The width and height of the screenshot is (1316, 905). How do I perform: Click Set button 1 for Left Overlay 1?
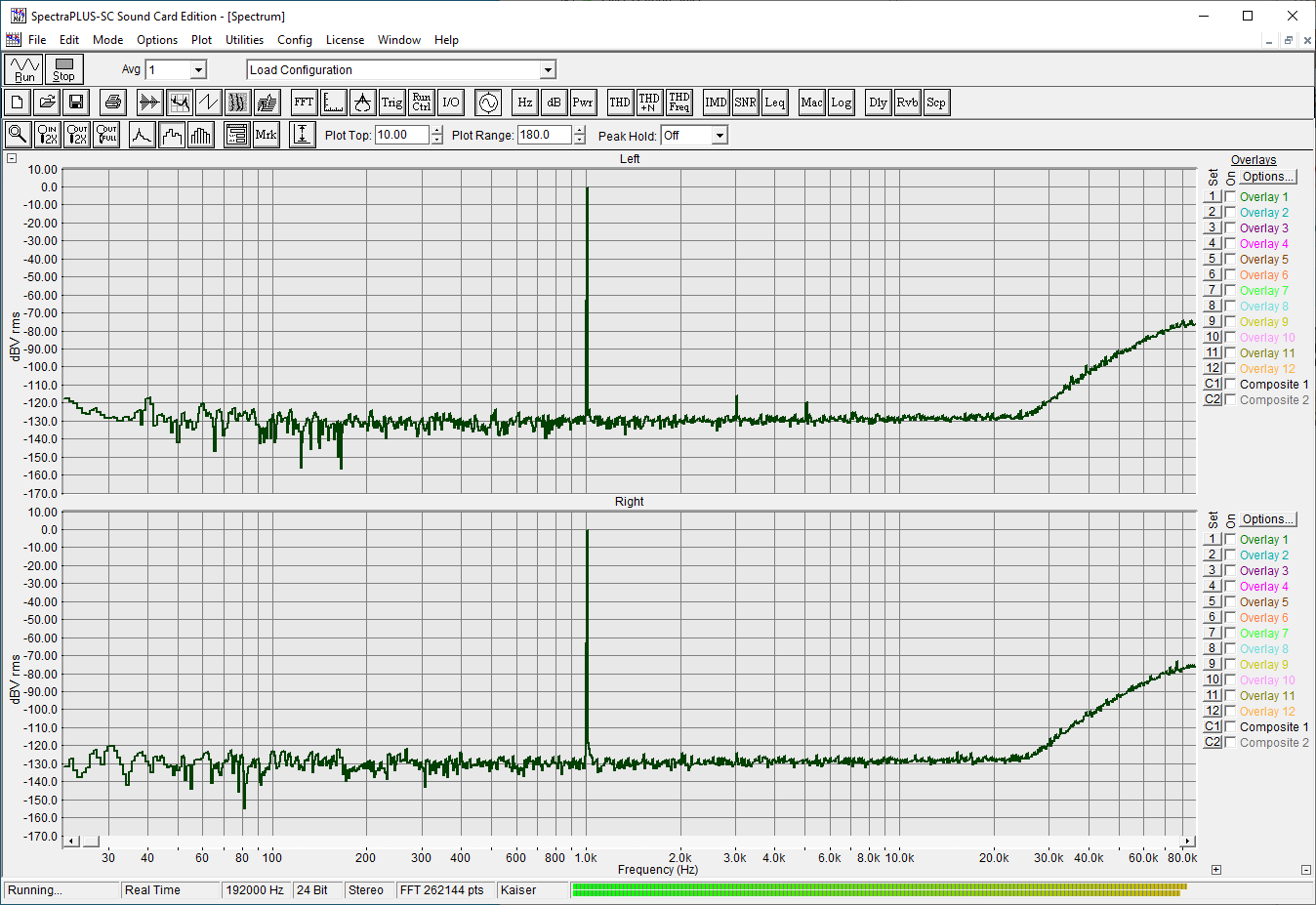tap(1213, 196)
